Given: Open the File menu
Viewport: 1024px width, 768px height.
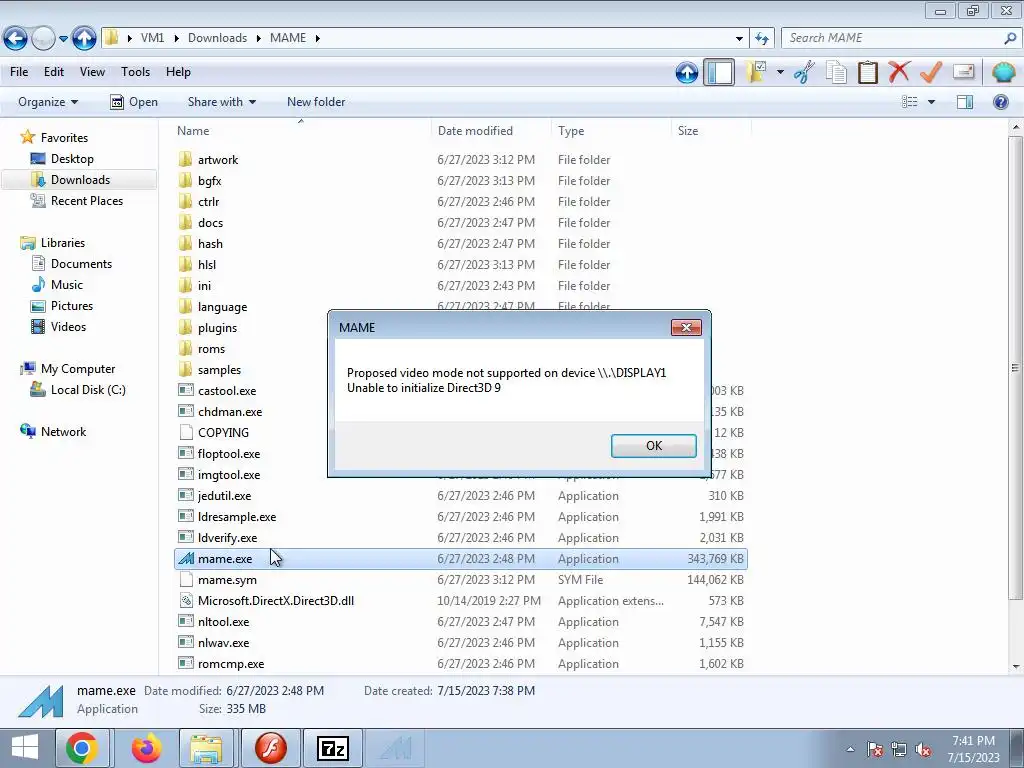Looking at the screenshot, I should [x=19, y=72].
